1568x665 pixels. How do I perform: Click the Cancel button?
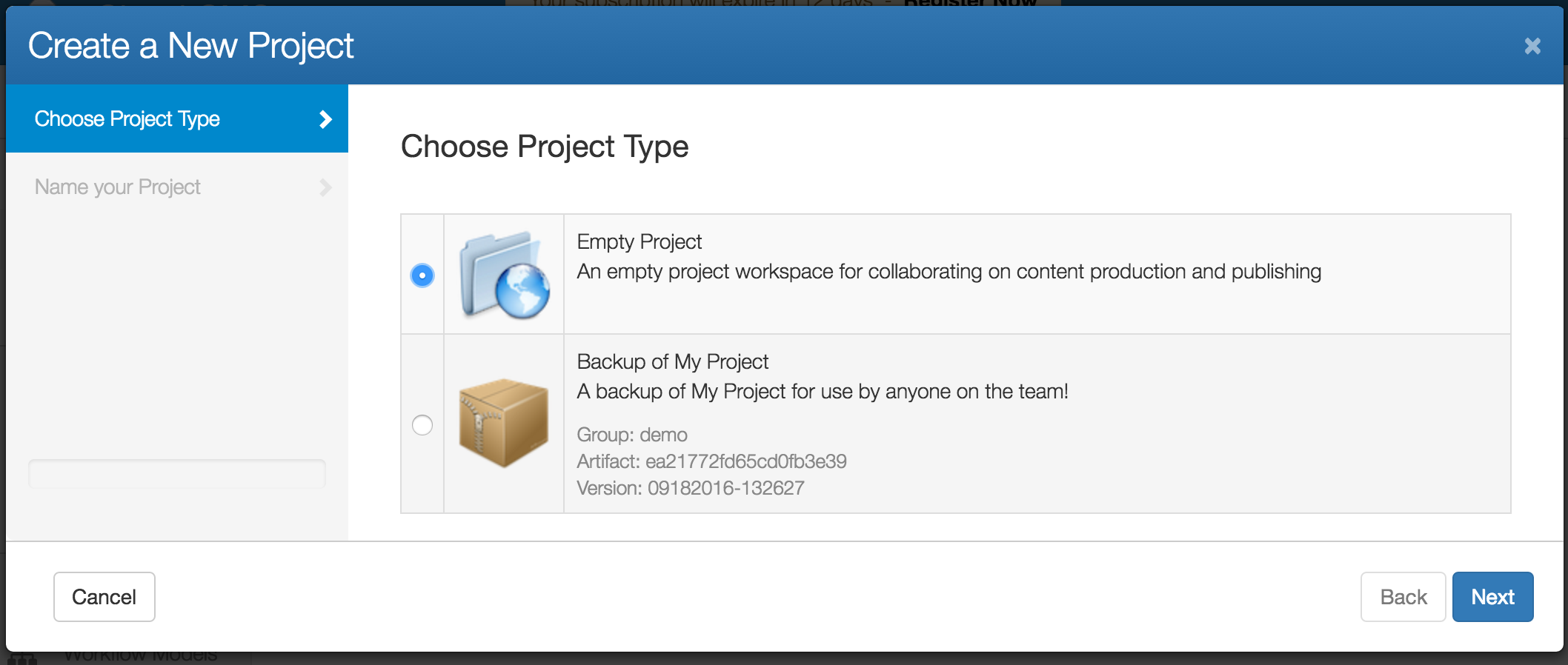tap(104, 597)
